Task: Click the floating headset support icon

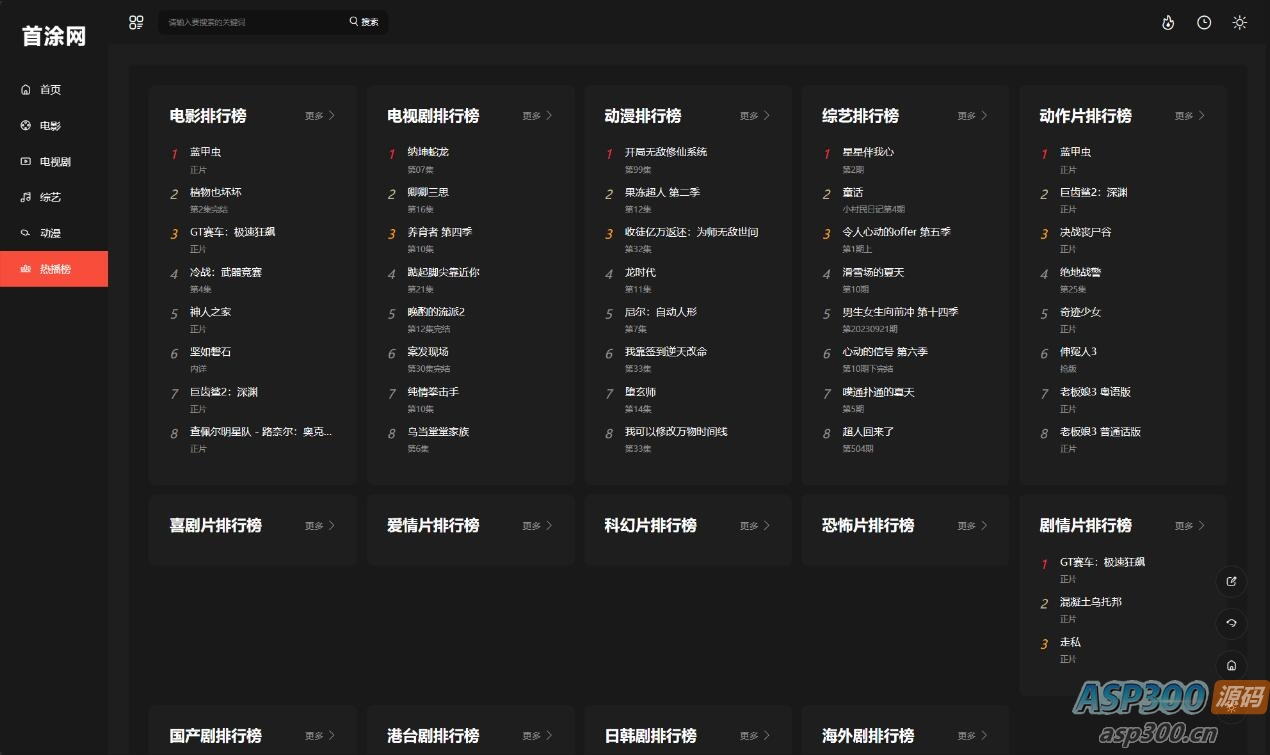Action: pyautogui.click(x=1231, y=623)
